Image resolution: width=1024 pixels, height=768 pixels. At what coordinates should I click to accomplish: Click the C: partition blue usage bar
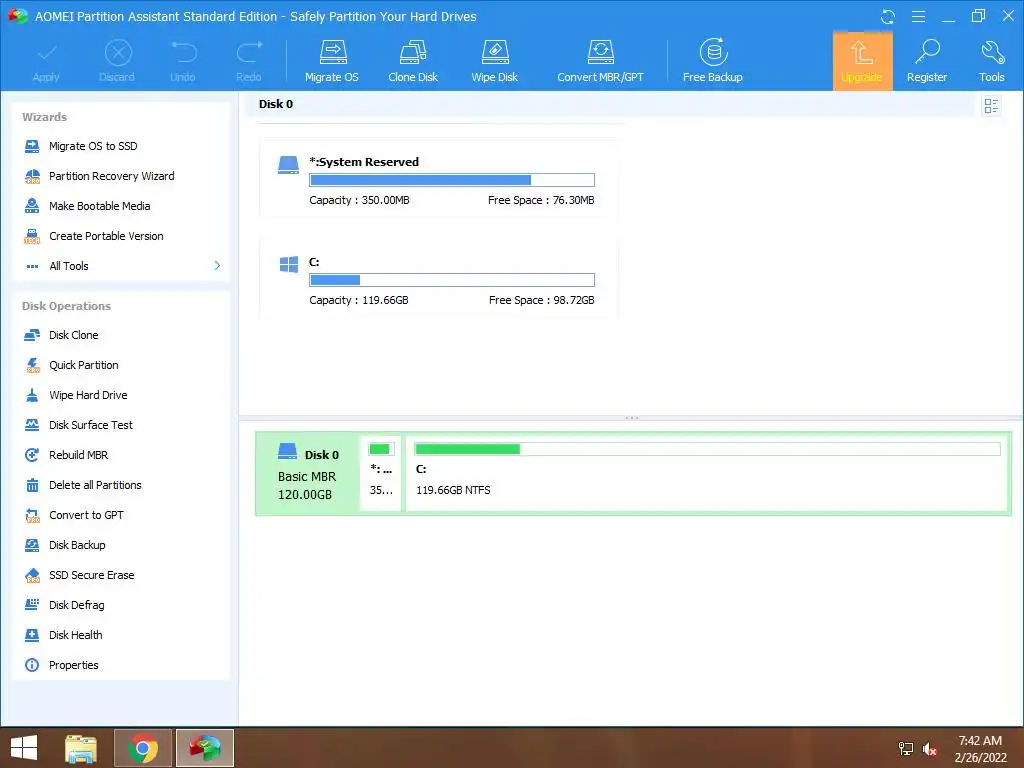pos(452,280)
